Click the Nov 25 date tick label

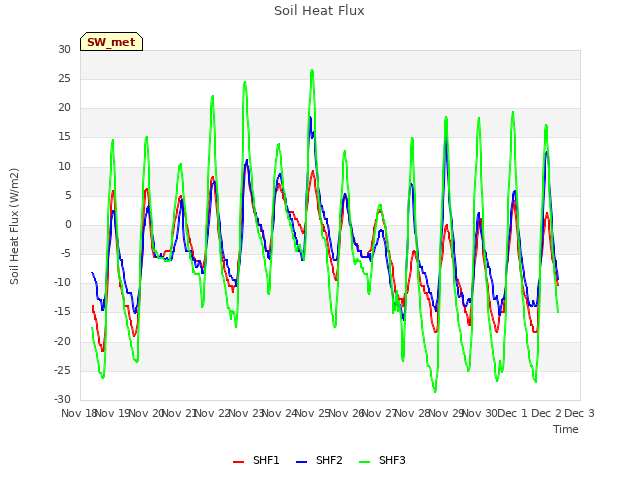point(313,413)
